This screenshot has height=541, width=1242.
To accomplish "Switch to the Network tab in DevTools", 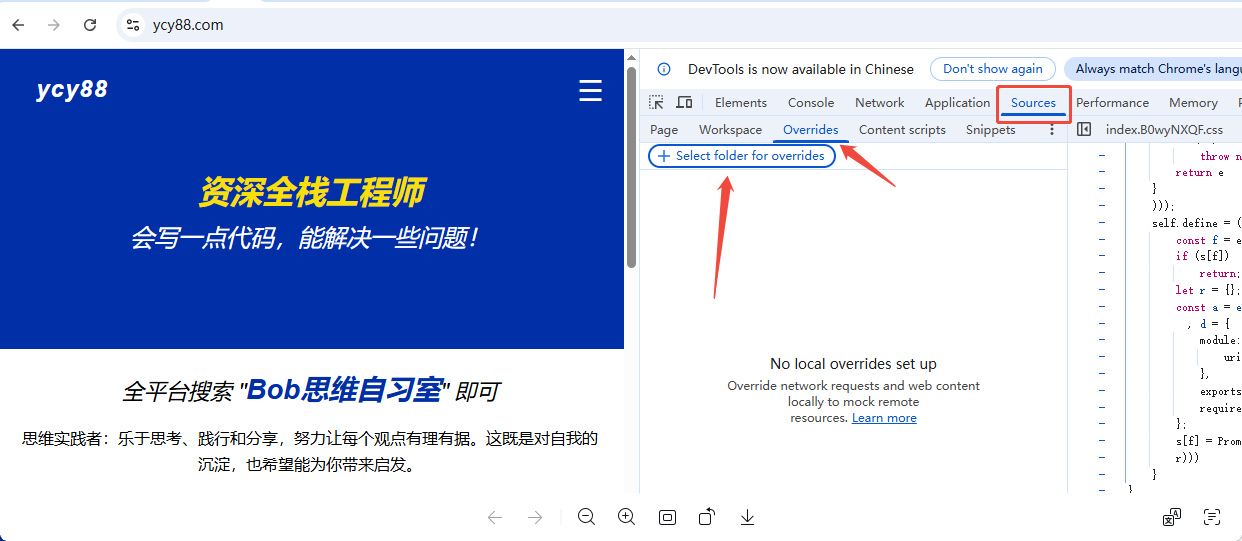I will pyautogui.click(x=879, y=103).
